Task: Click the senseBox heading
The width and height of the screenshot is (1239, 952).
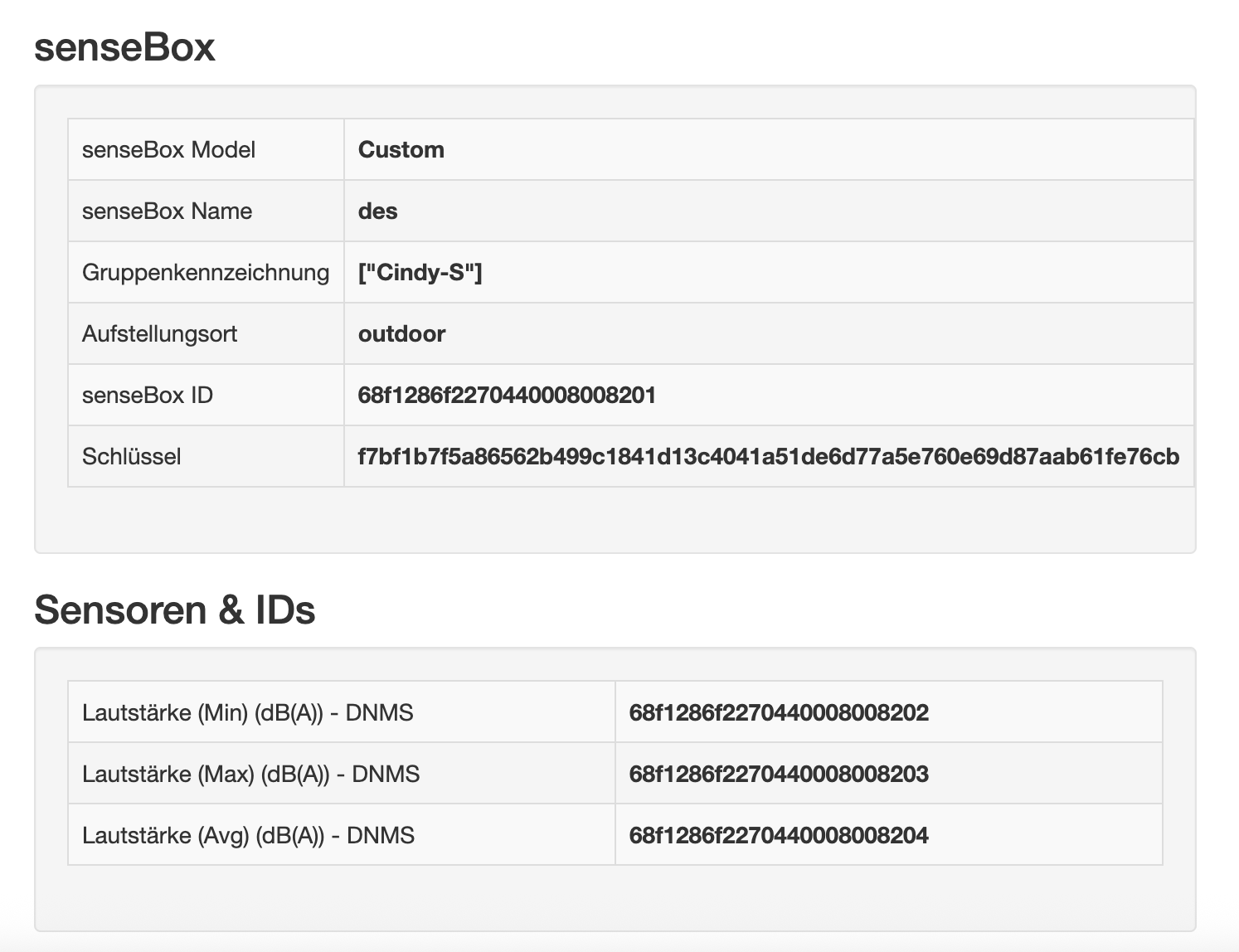Action: 123,47
